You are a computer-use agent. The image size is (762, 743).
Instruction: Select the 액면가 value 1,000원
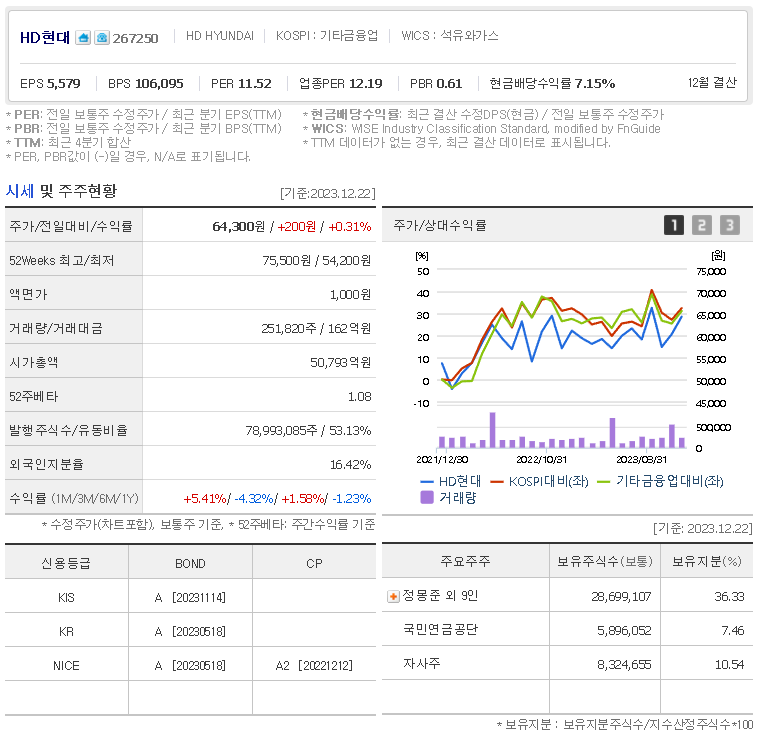pos(350,294)
